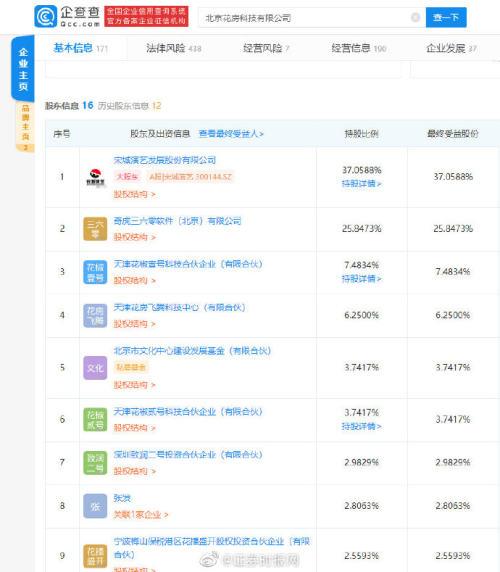Open 深圳致润二号投资合伙企业 link
The image size is (500, 572).
coord(188,455)
